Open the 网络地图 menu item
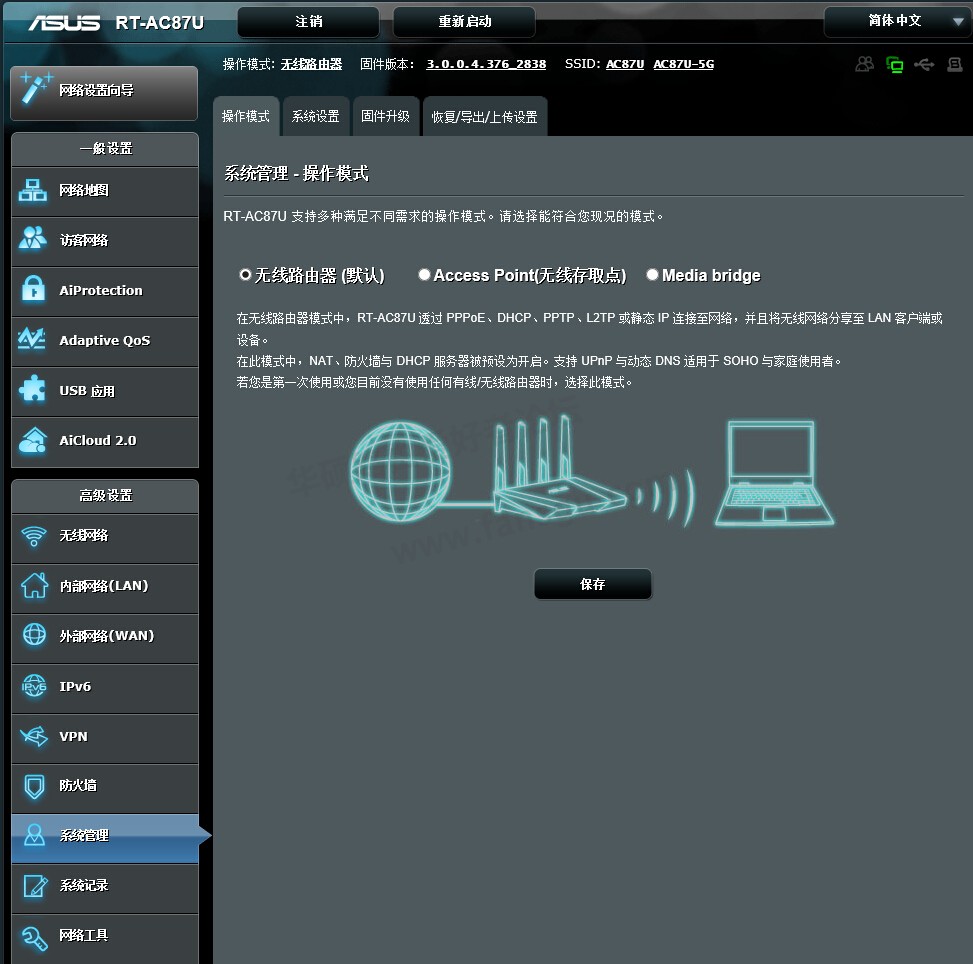The image size is (973, 964). (x=105, y=191)
